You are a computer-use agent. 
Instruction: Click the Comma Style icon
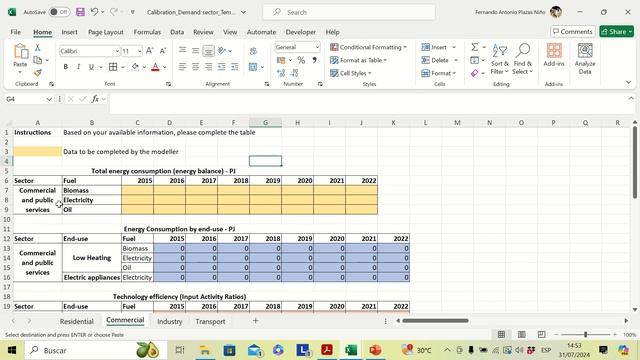click(314, 60)
